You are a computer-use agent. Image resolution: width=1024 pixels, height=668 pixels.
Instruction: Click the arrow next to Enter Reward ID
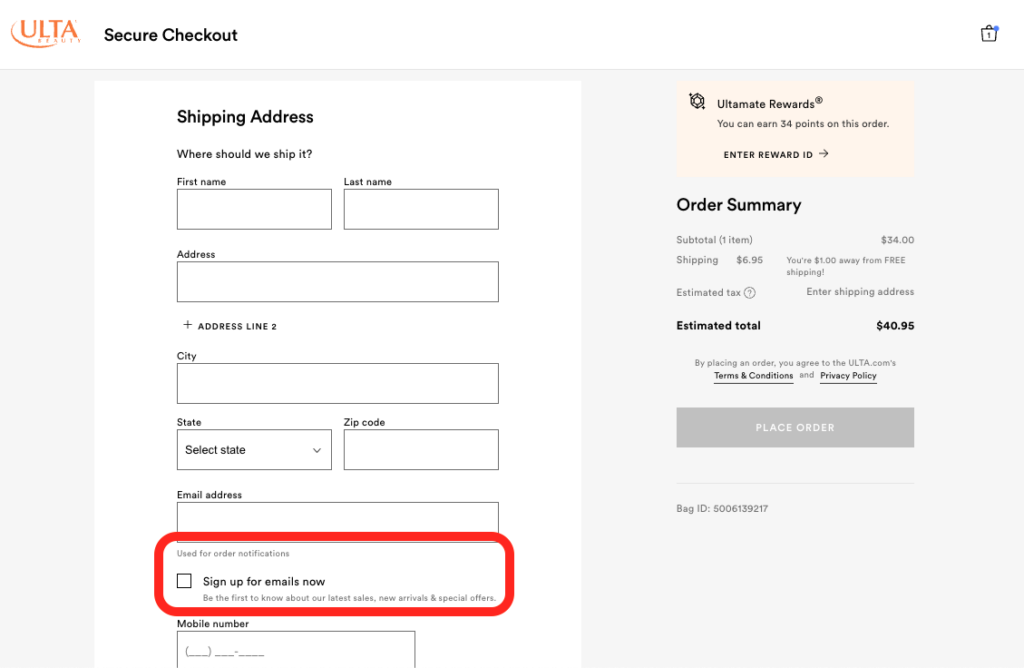coord(823,154)
